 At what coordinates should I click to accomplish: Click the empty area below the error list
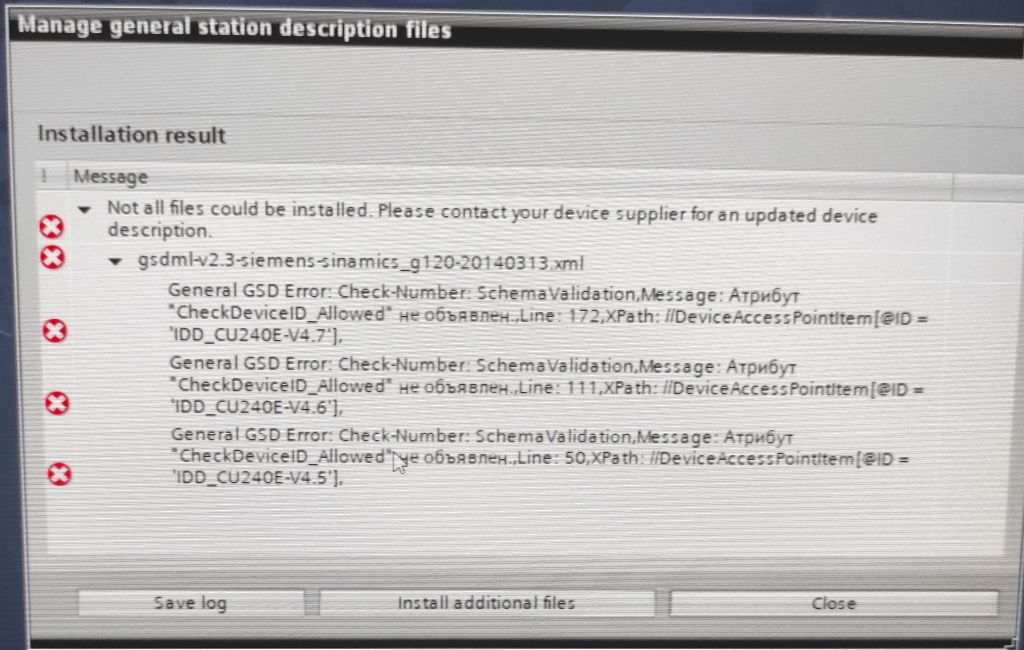[x=522, y=523]
